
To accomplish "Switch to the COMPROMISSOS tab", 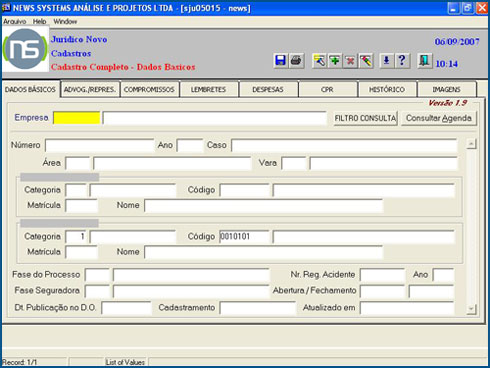I will tap(149, 89).
